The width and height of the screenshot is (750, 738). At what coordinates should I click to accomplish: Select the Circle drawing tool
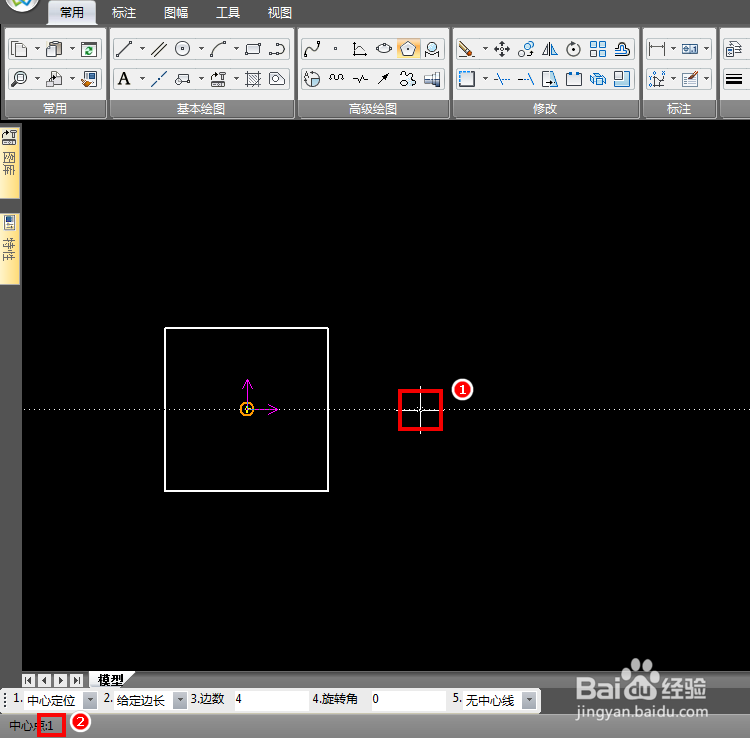click(183, 49)
